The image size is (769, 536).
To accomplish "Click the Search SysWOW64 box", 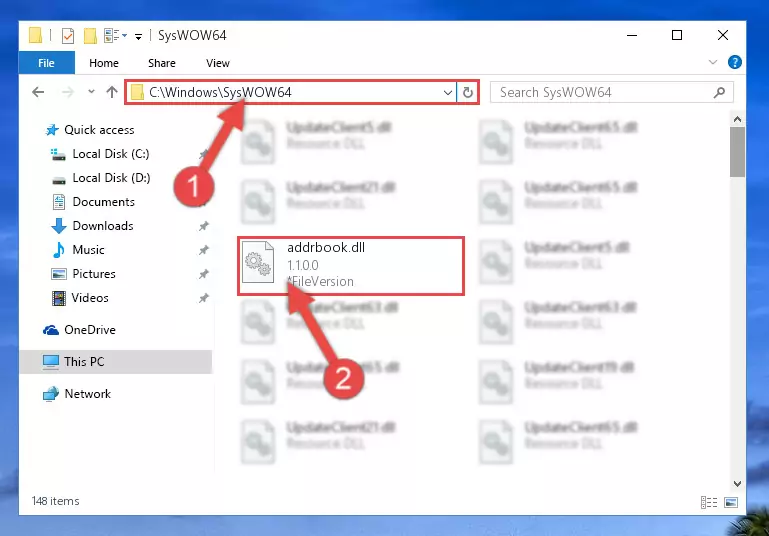I will pyautogui.click(x=612, y=92).
